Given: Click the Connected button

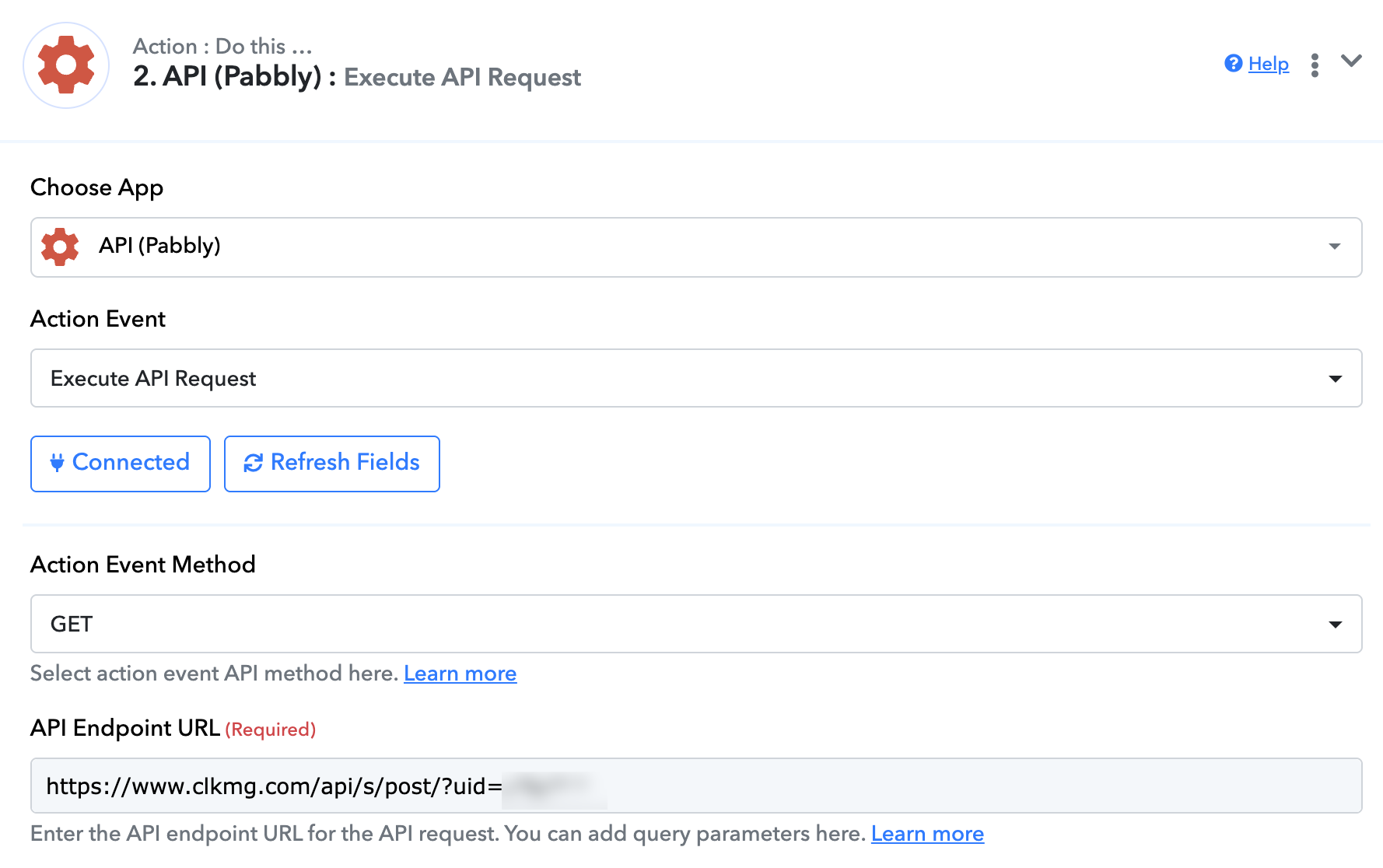Looking at the screenshot, I should [x=121, y=464].
